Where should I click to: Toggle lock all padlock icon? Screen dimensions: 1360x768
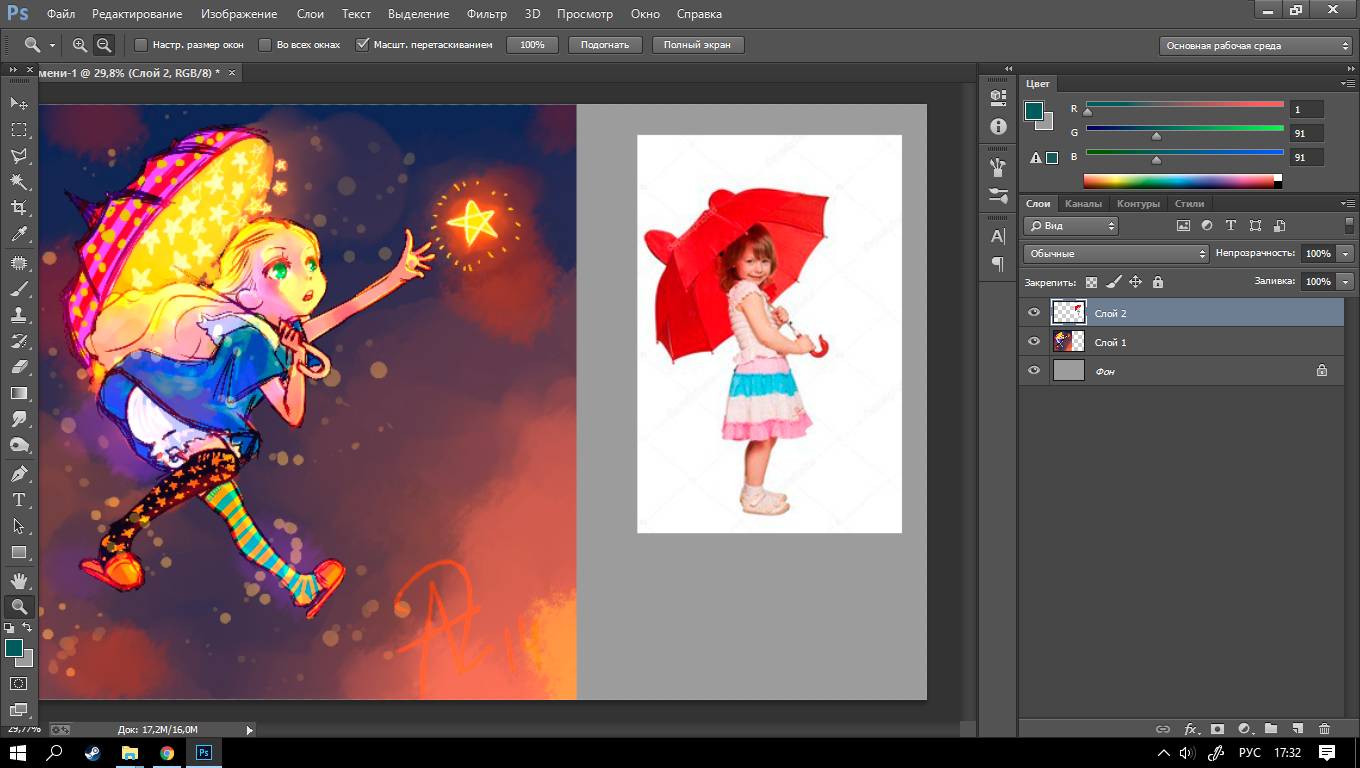coord(1158,282)
